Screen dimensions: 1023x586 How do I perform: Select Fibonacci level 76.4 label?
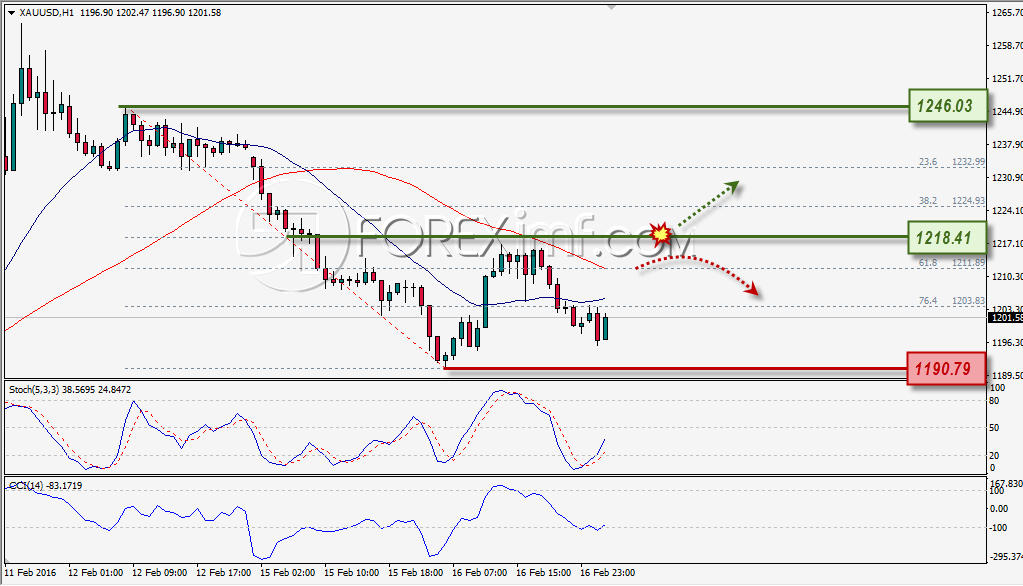coord(928,301)
